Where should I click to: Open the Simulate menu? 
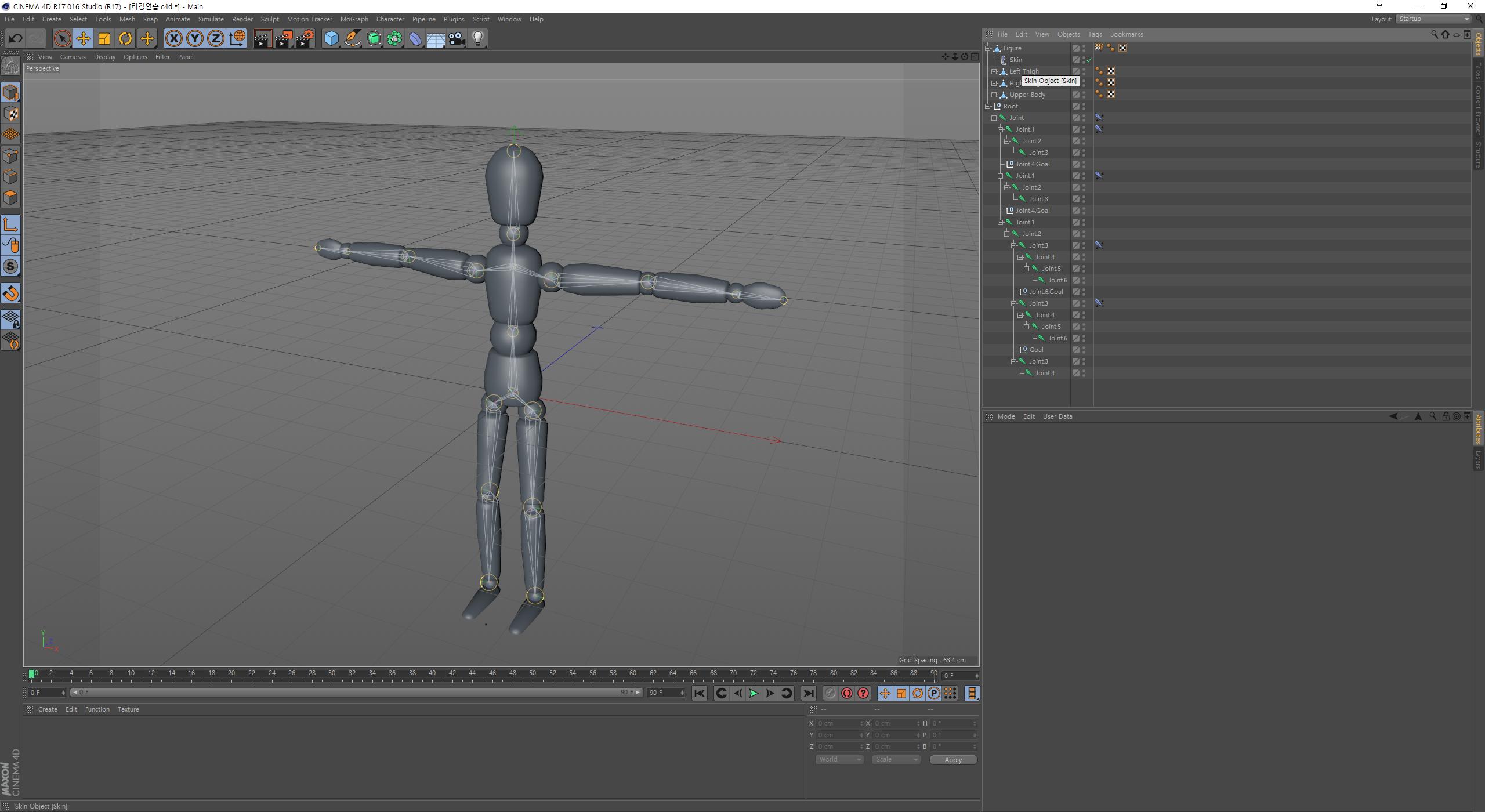211,19
